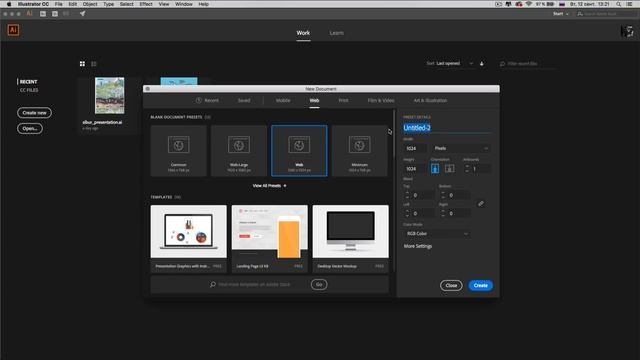Open the File menu
This screenshot has height=360, width=640.
click(x=59, y=4)
